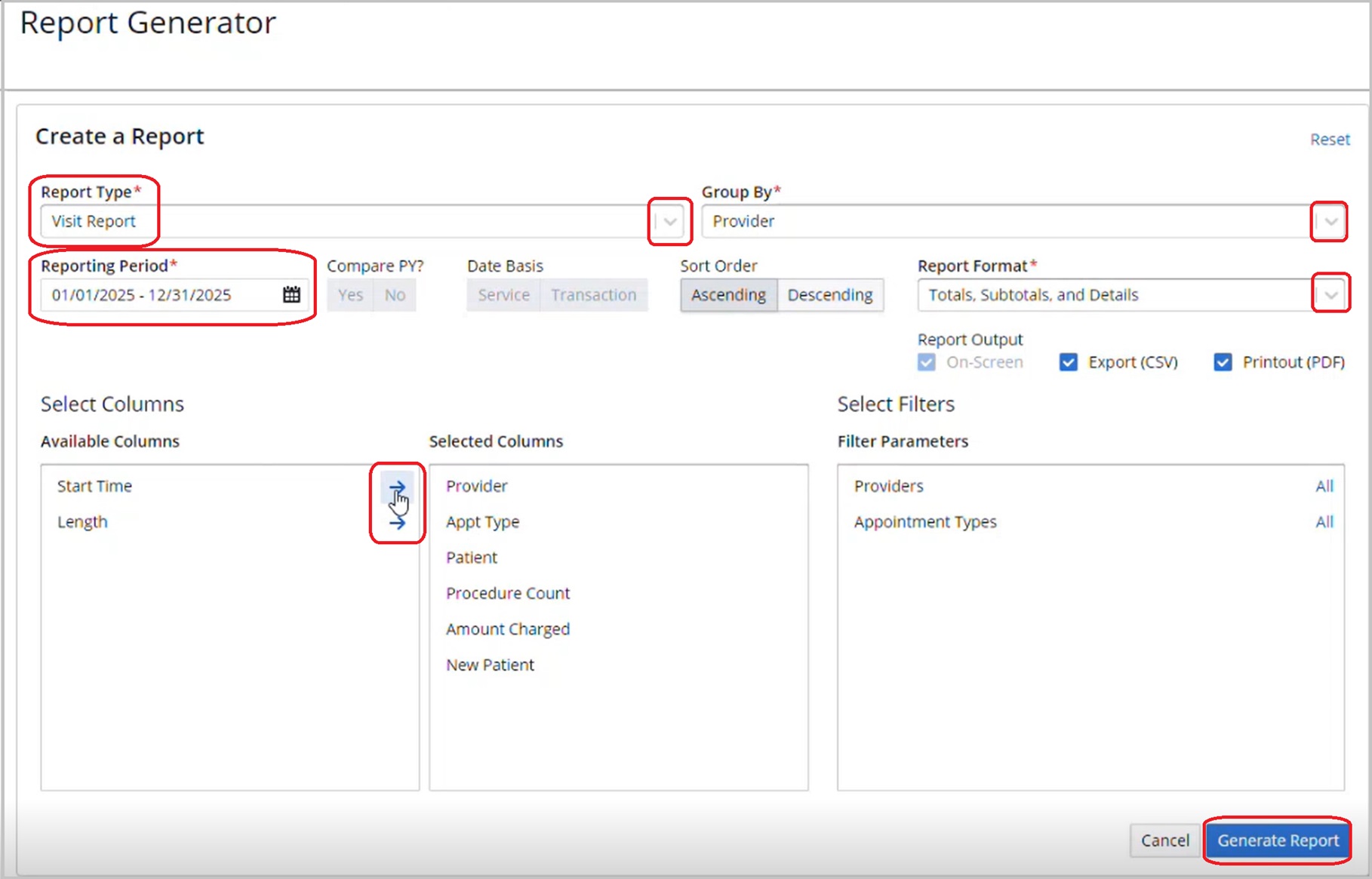Open the Report Format dropdown
The height and width of the screenshot is (879, 1372).
(x=1330, y=295)
